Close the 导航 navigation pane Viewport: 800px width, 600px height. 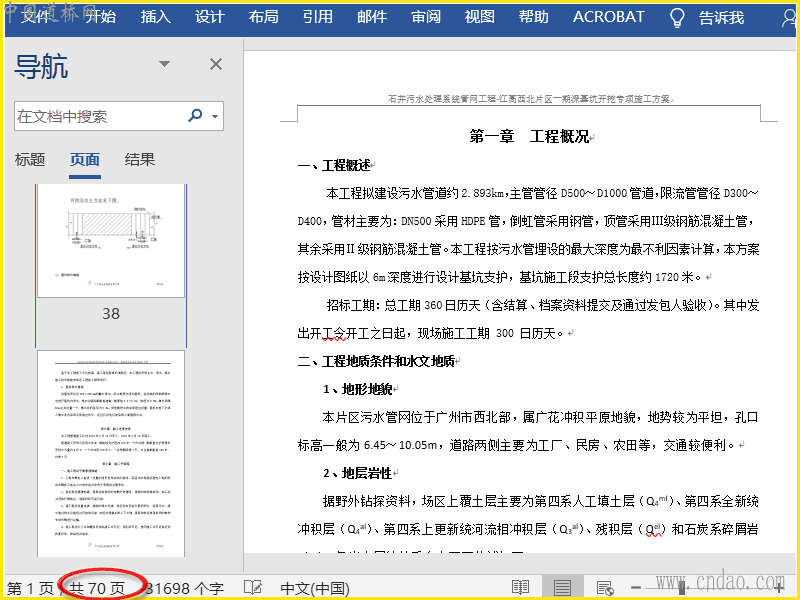[x=216, y=64]
